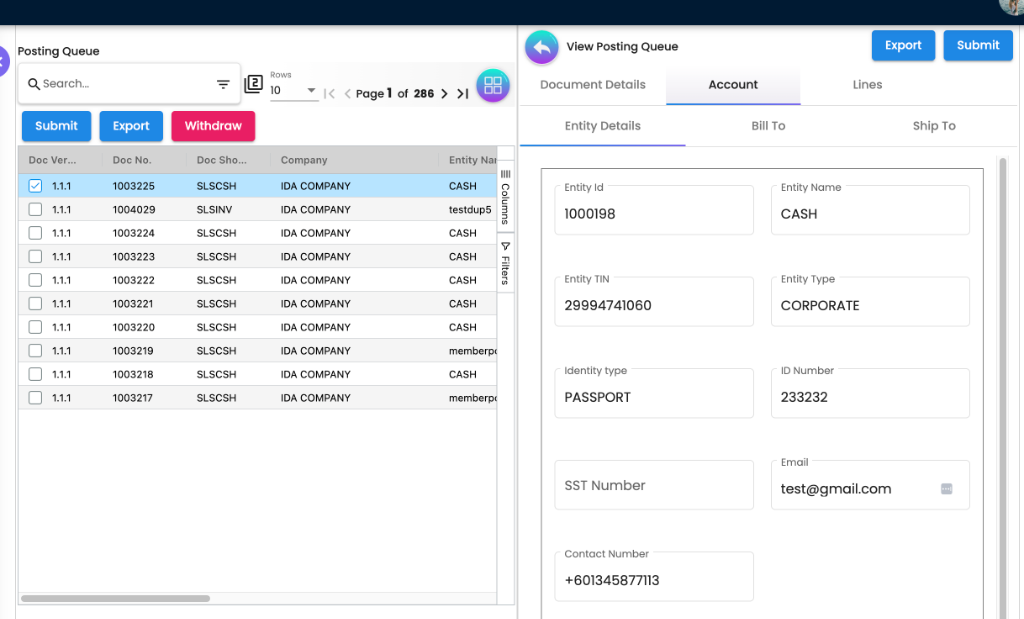Click the Withdraw button
Viewport: 1024px width, 619px height.
tap(213, 126)
